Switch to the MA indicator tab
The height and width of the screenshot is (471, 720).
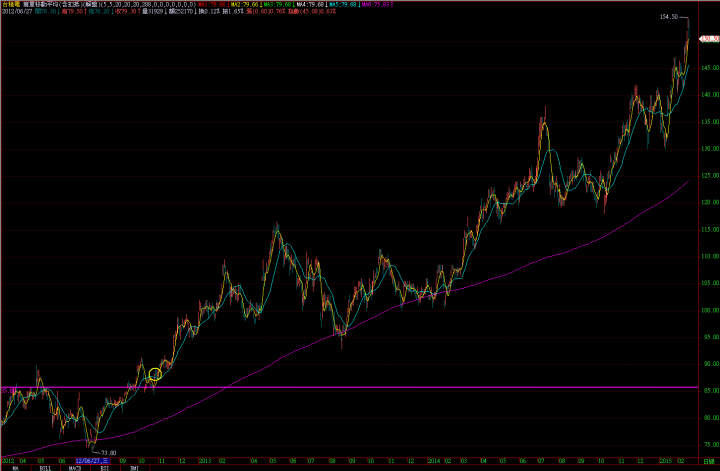(x=16, y=468)
